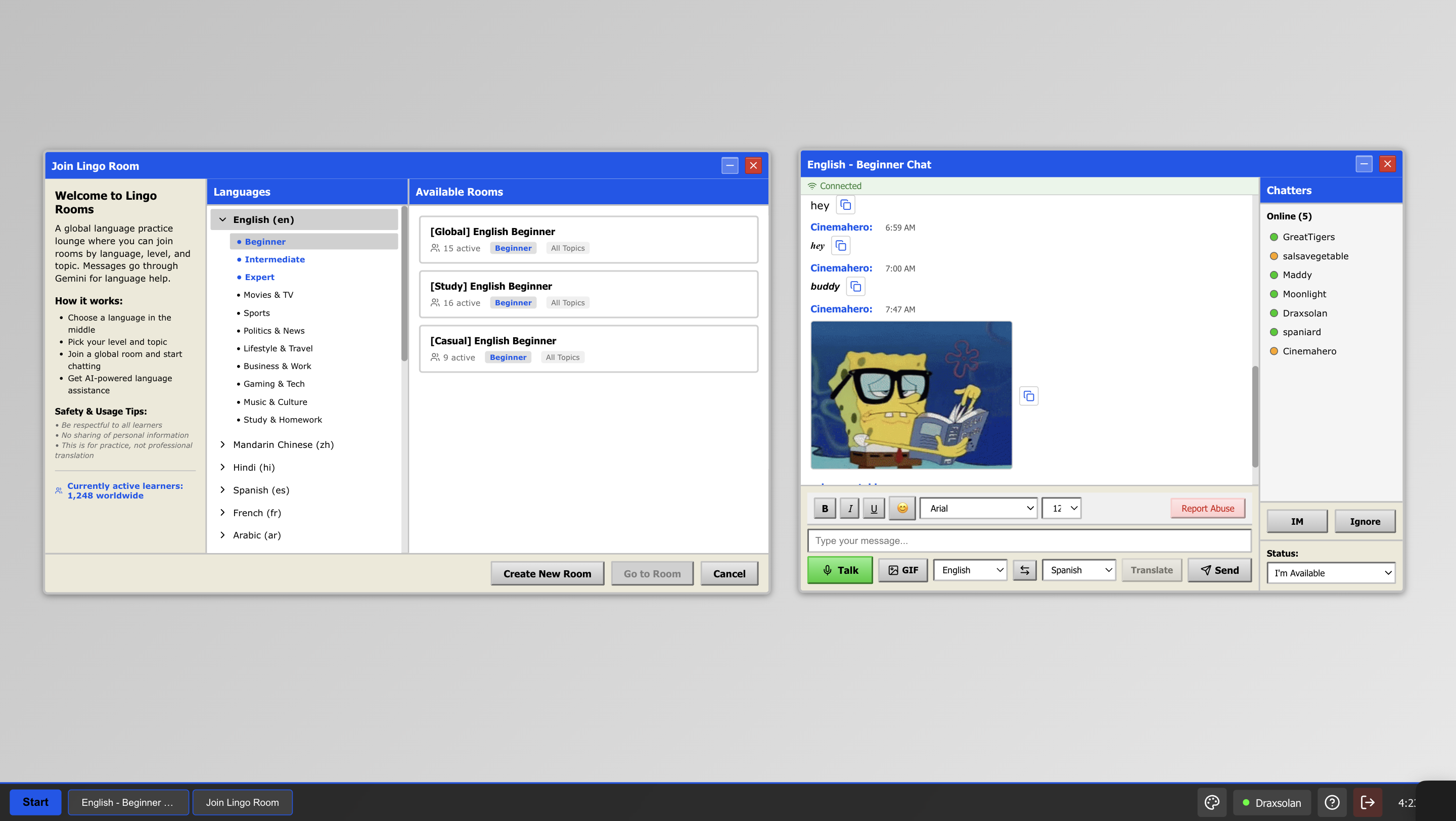
Task: Toggle underline formatting
Action: [x=874, y=508]
